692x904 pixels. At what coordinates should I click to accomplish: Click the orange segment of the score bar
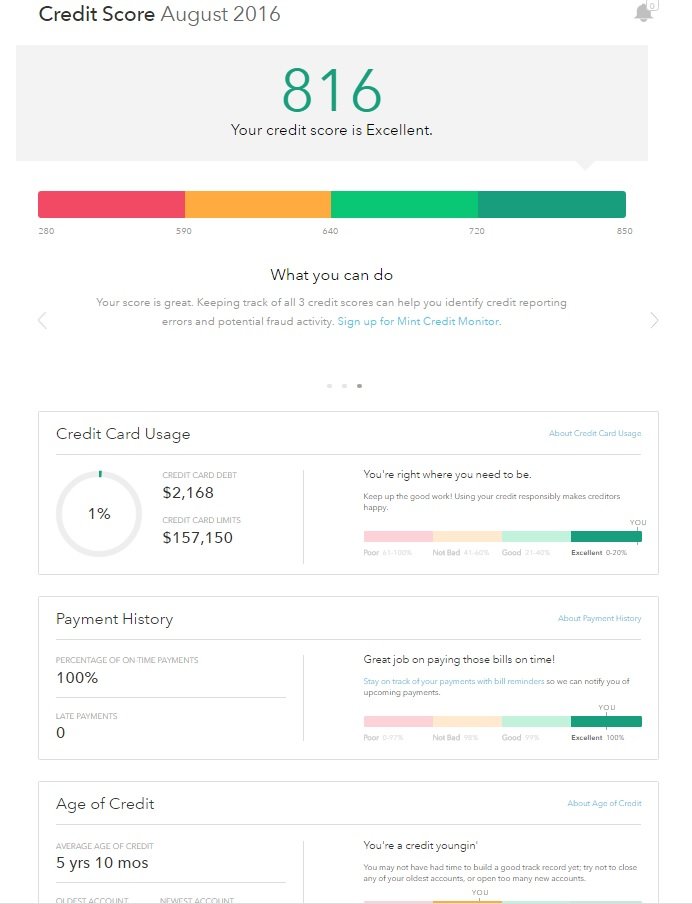point(258,204)
